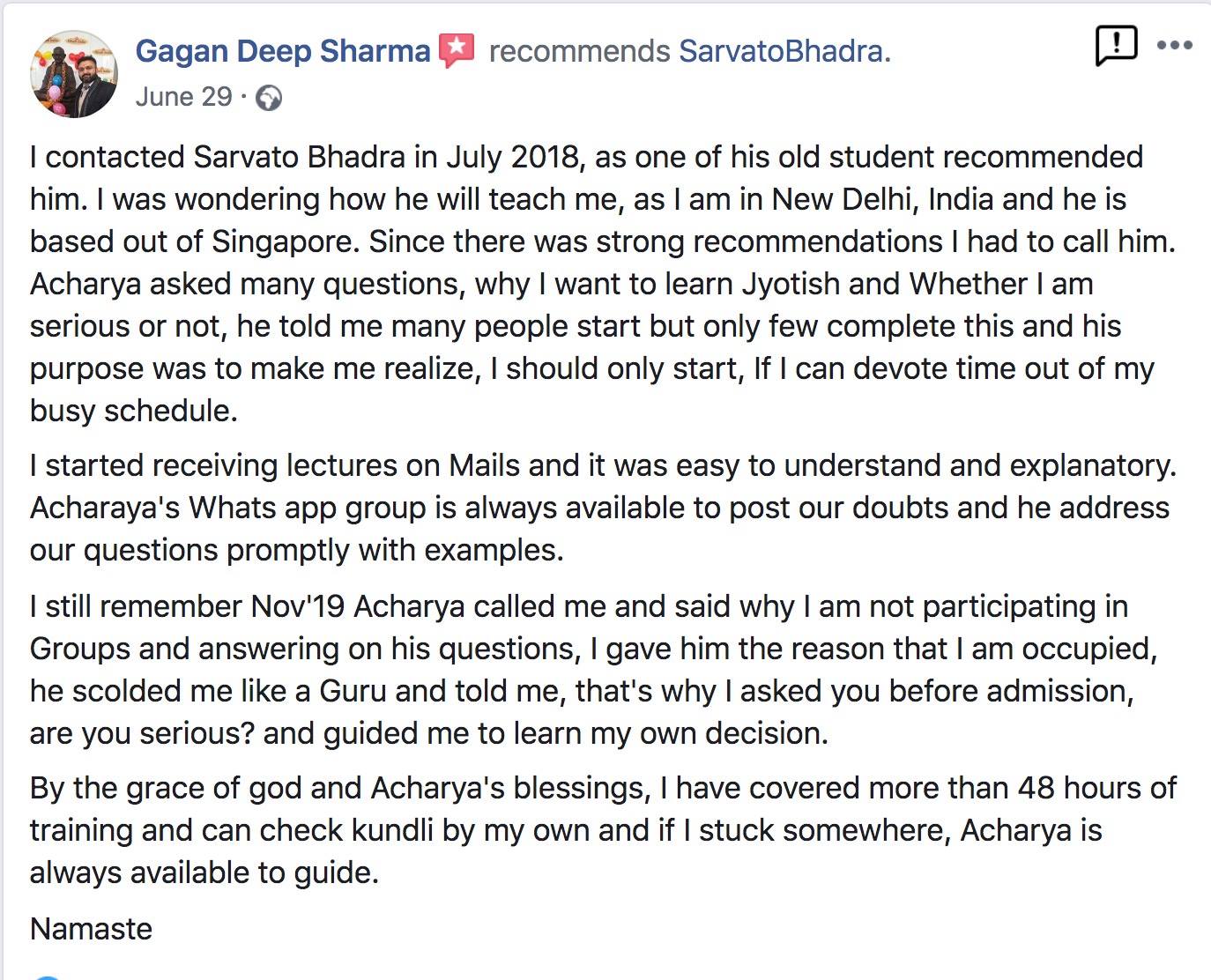Open the post's three-dot options menu

1174,45
